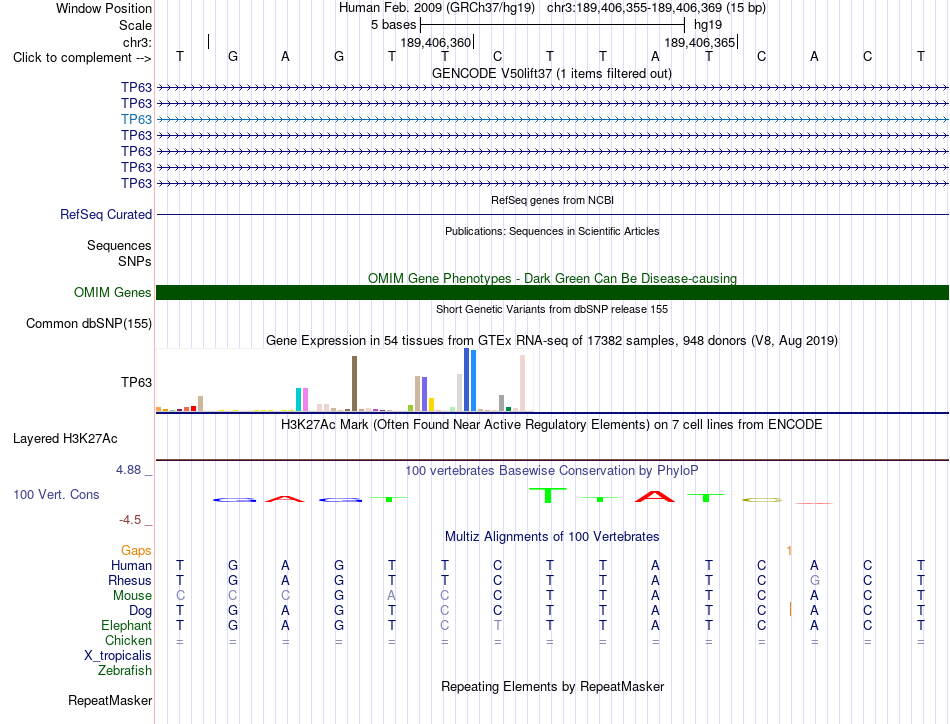Click the OMIM Genes track label
The width and height of the screenshot is (950, 724).
(113, 293)
